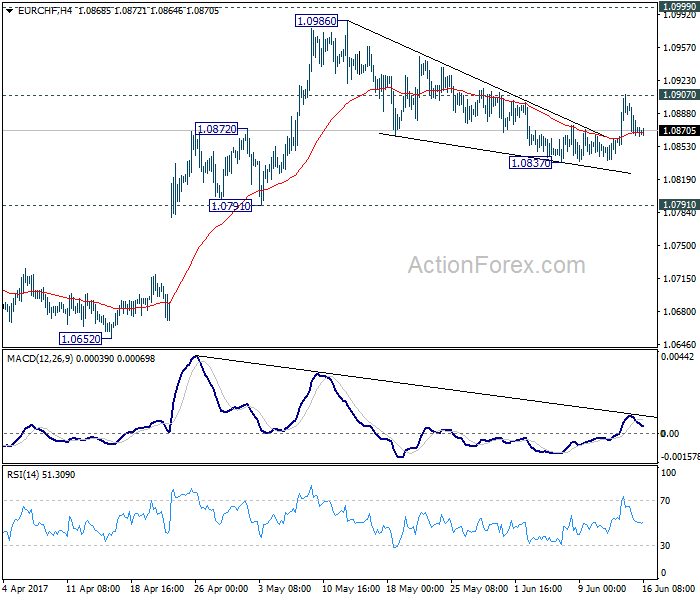Click the 1.07500 price axis label
Screen dimensions: 700x600
pyautogui.click(x=679, y=246)
